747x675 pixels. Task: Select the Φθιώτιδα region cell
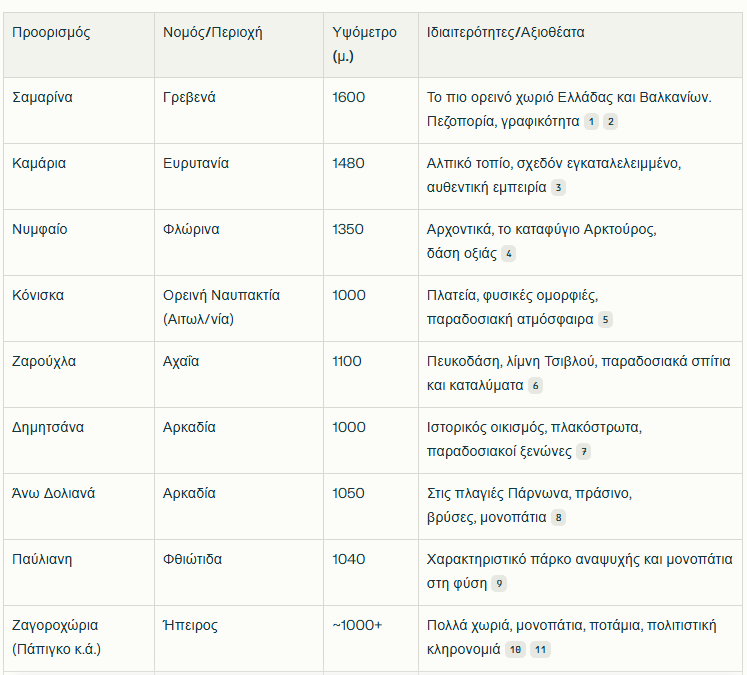pos(239,573)
